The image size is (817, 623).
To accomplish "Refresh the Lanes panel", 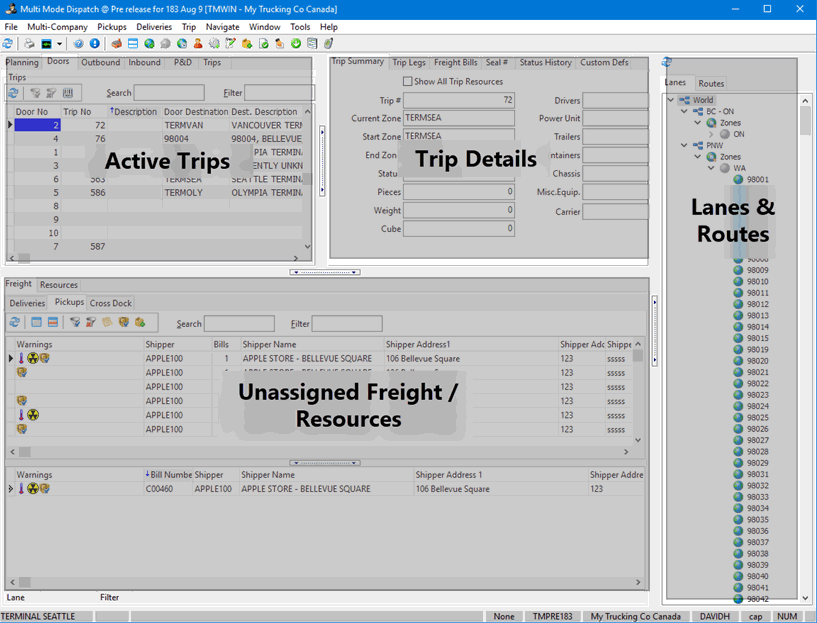I will point(667,63).
